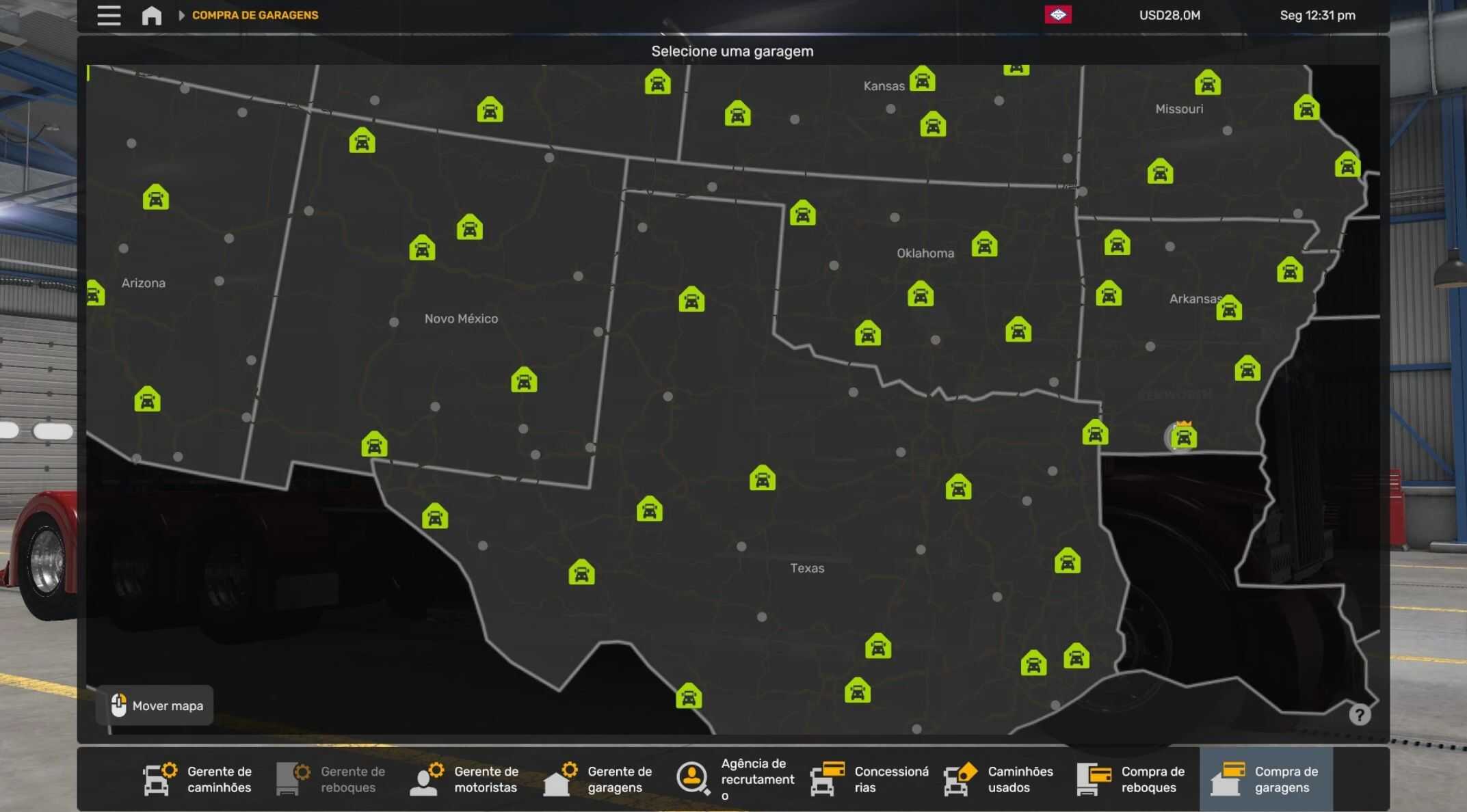Open Compra de reboques tab
Viewport: 1467px width, 812px height.
[x=1132, y=779]
